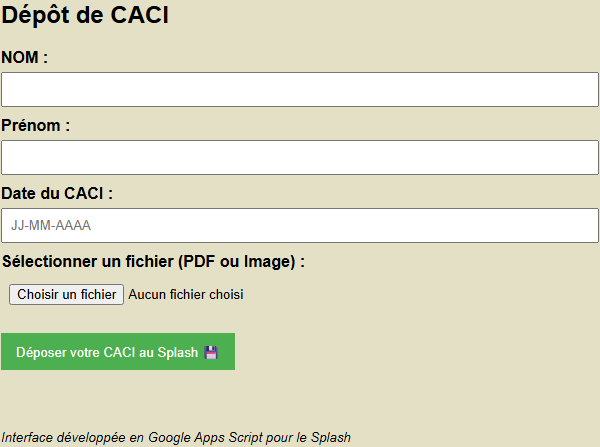Click the right end of the date field

[x=585, y=225]
